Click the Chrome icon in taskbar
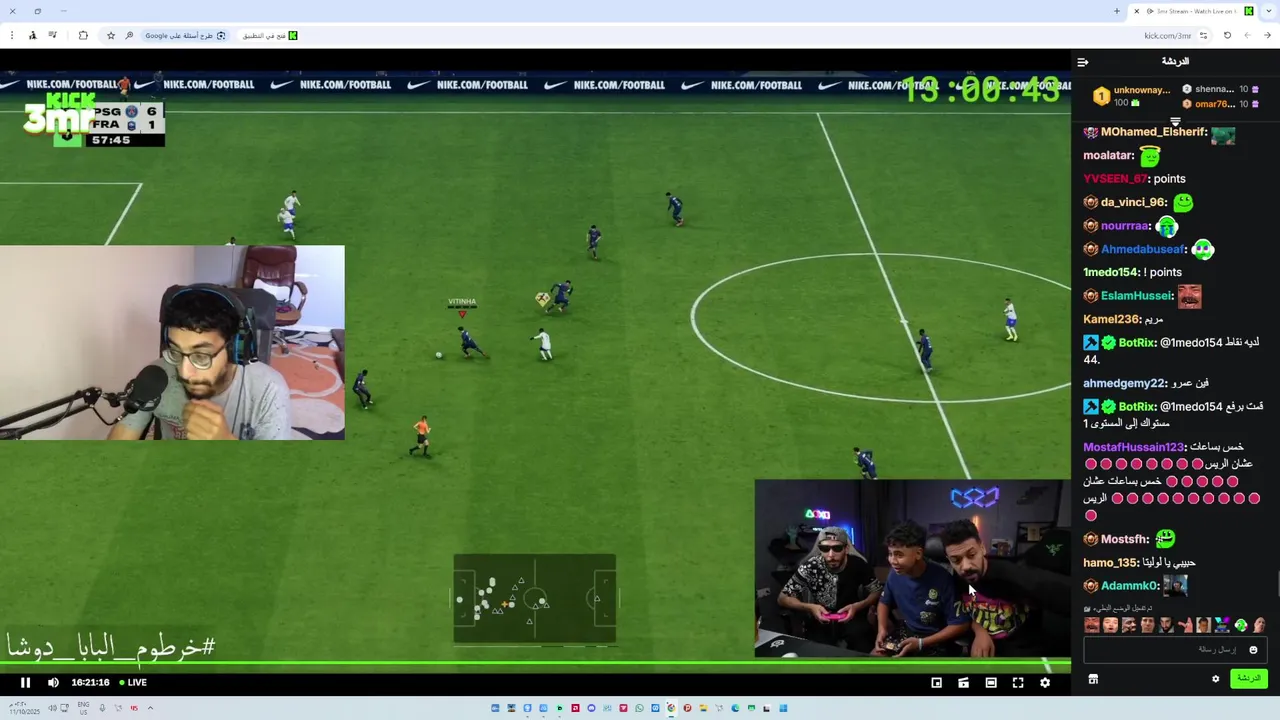The width and height of the screenshot is (1280, 720). click(671, 708)
